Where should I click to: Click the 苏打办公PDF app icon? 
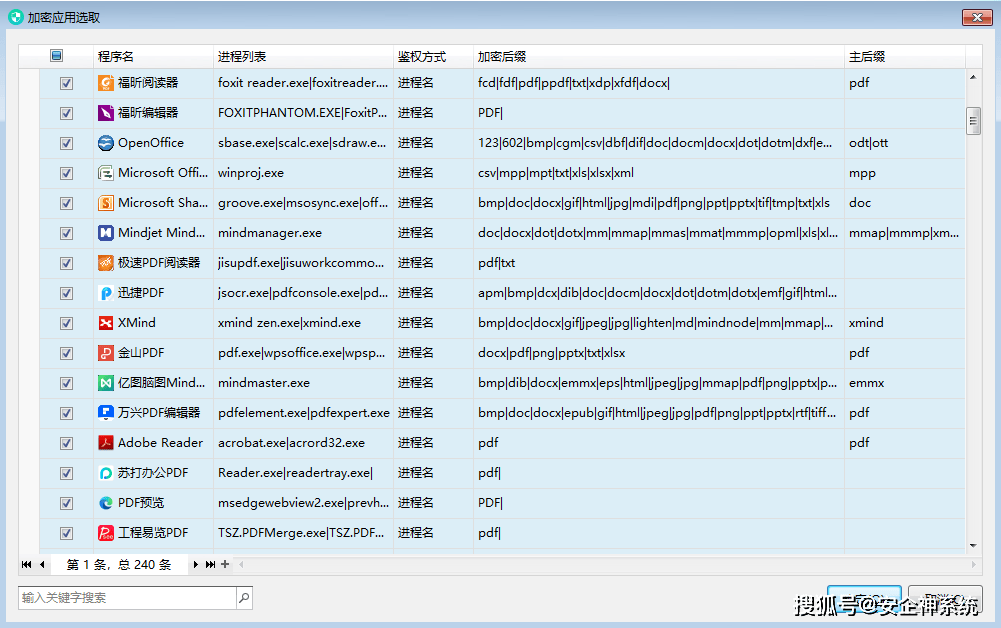[x=106, y=473]
